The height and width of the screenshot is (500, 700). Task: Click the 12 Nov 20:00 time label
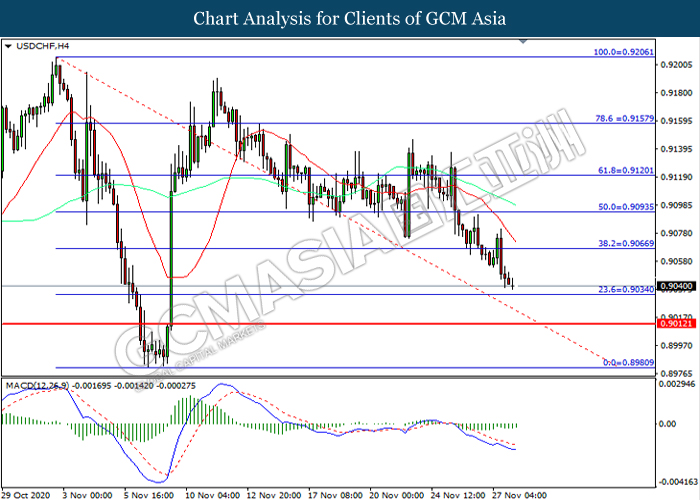click(x=274, y=496)
